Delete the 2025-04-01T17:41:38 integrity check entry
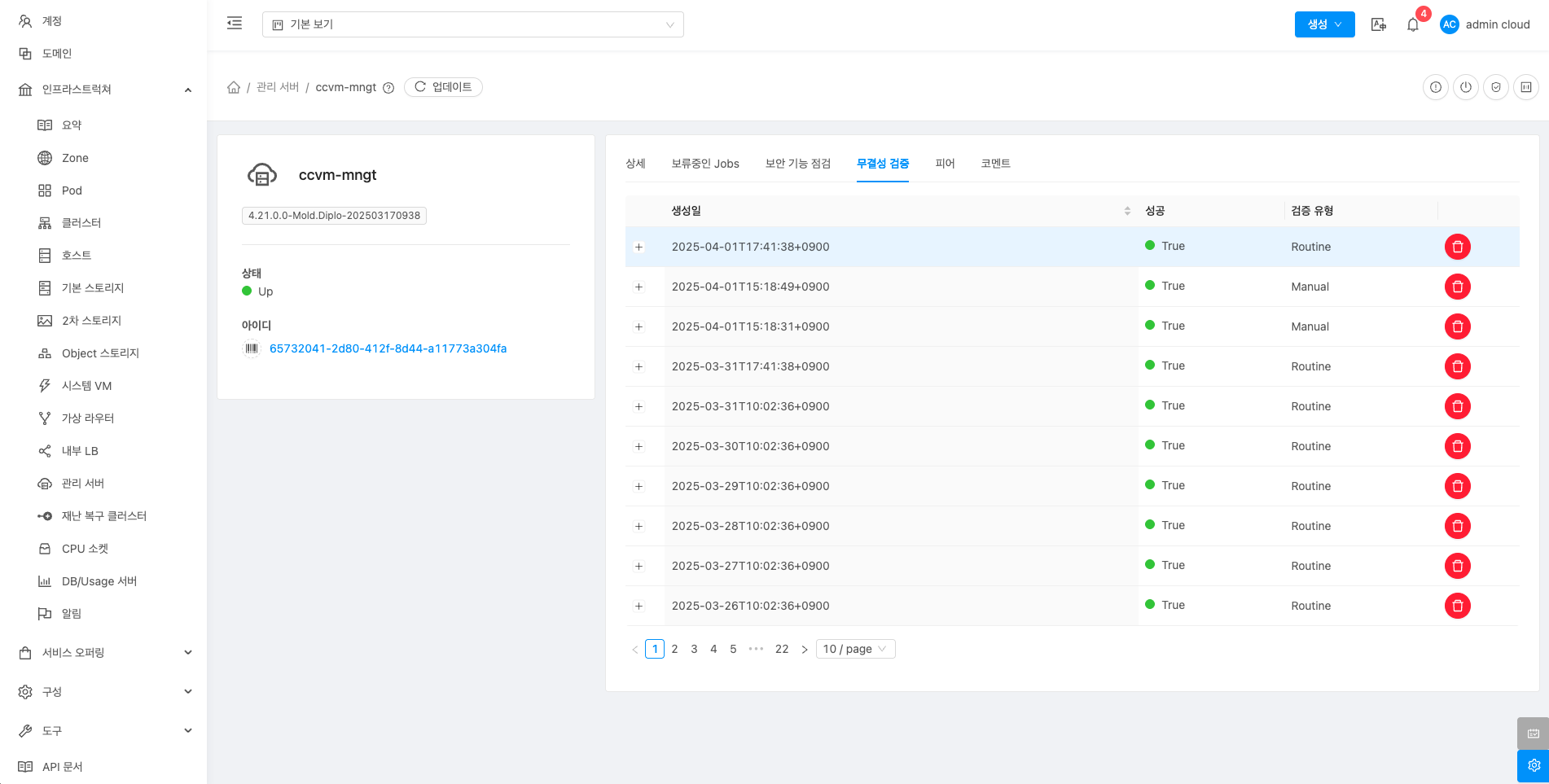Image resolution: width=1549 pixels, height=784 pixels. tap(1457, 247)
